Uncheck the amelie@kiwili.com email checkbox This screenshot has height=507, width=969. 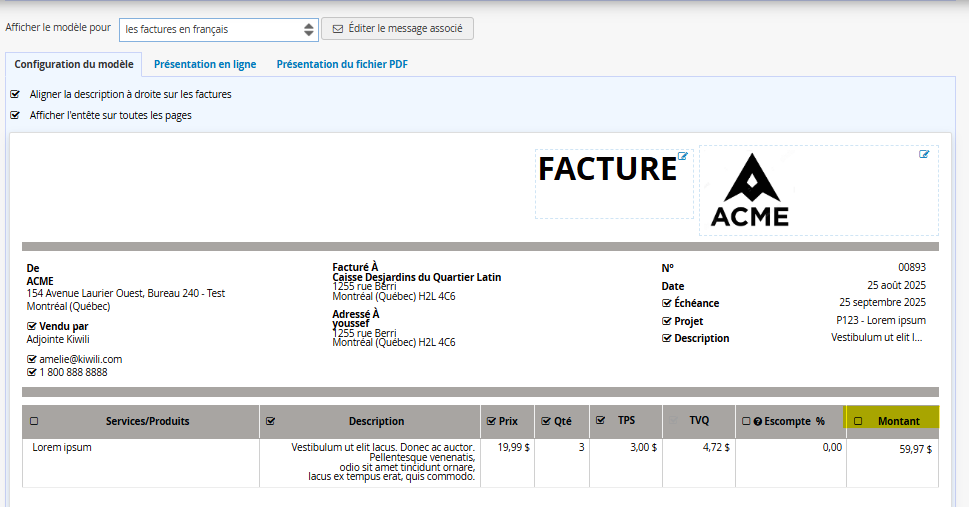coord(32,359)
